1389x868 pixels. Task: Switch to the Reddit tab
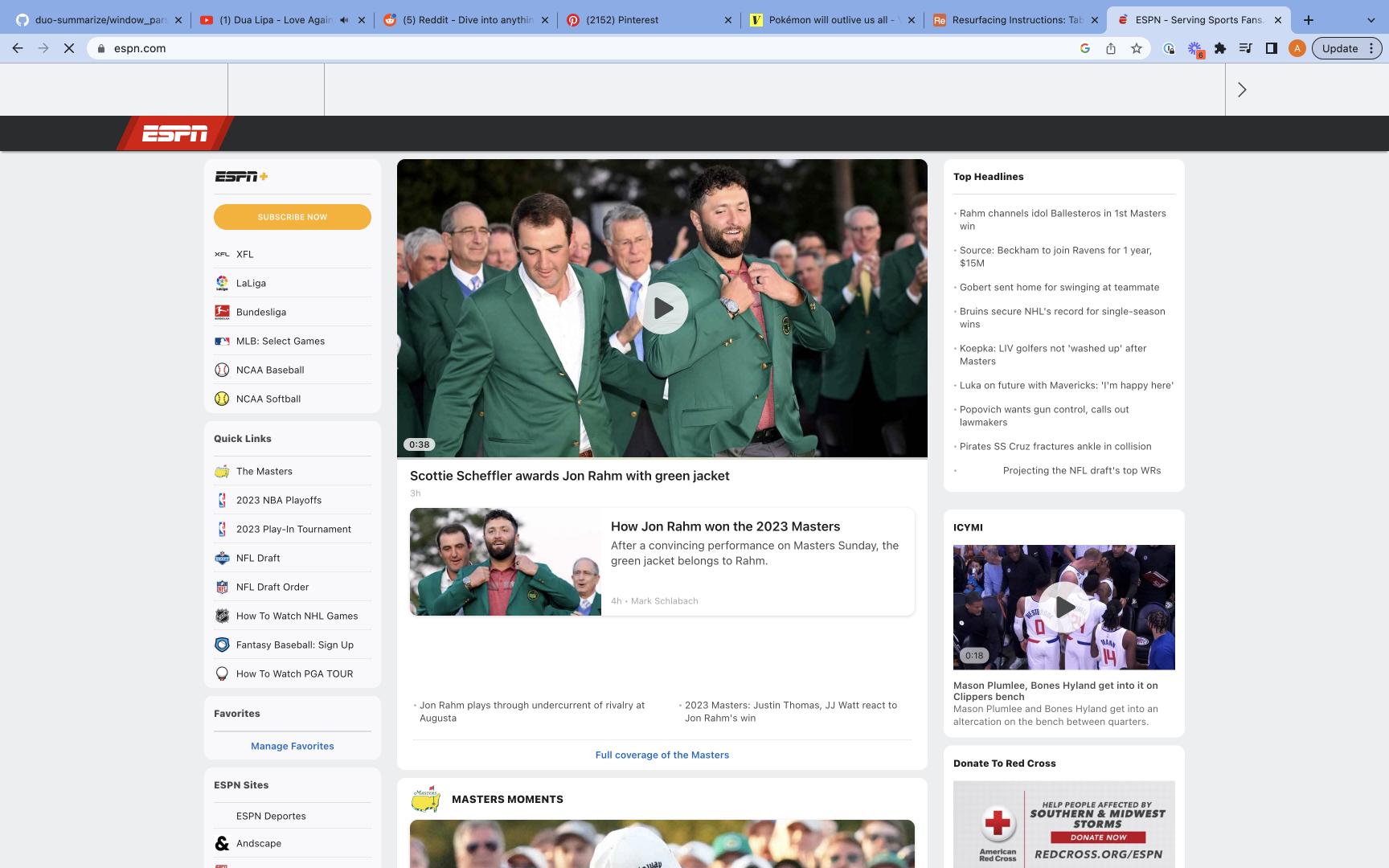coord(465,20)
